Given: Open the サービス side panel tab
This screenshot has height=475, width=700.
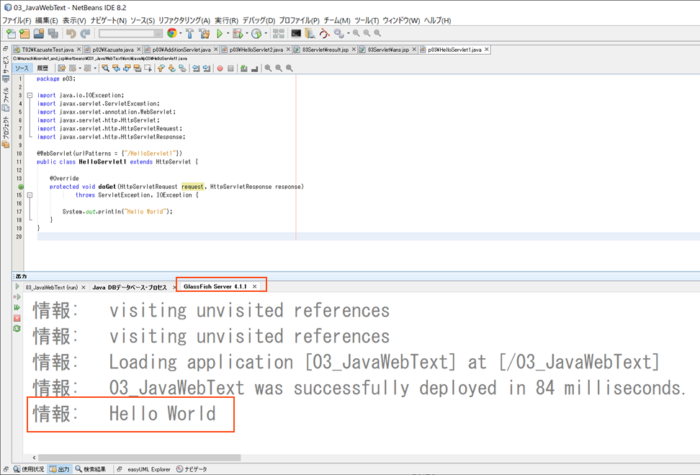Looking at the screenshot, I should 5,68.
